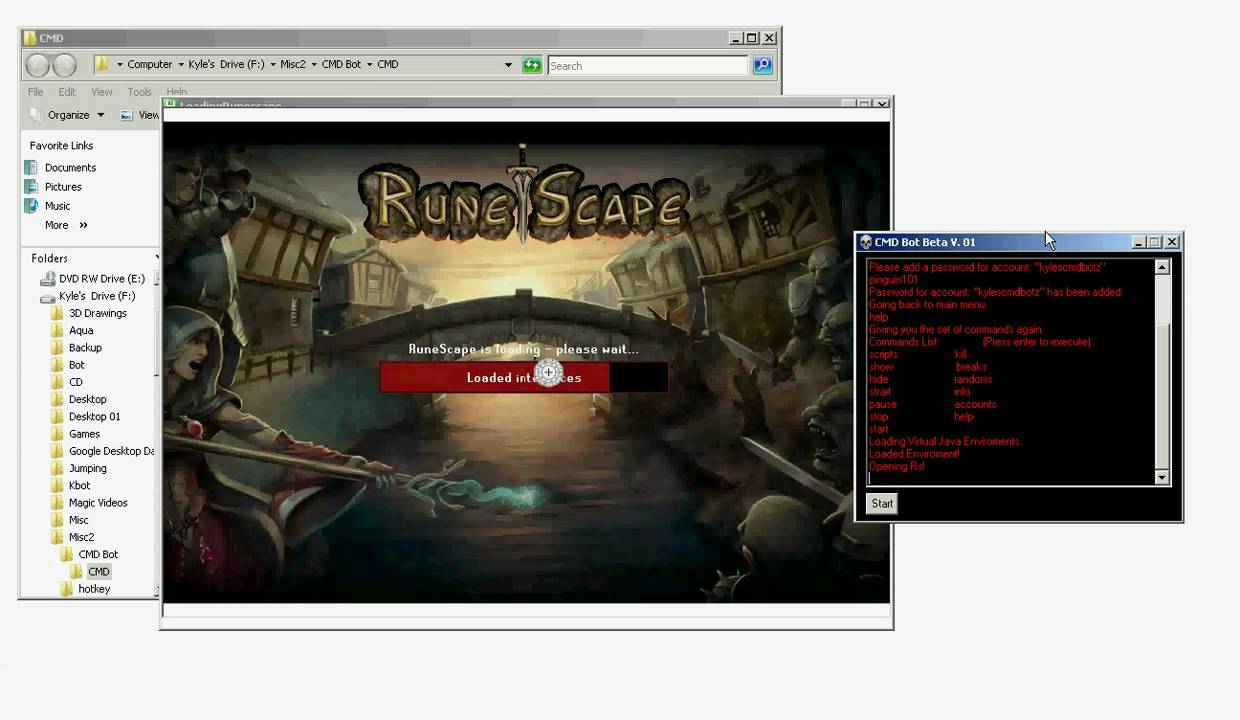Screen dimensions: 1240x720
Task: Click 'randoms' command in console list
Action: click(x=973, y=379)
